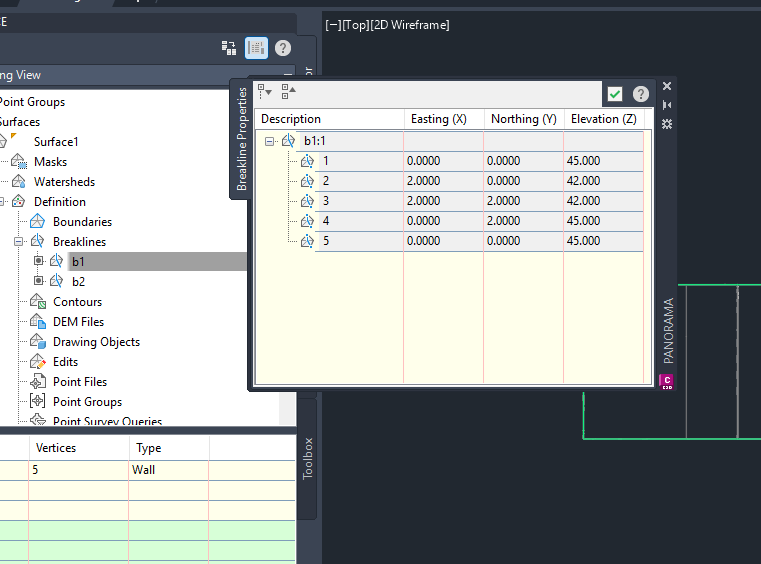This screenshot has height=564, width=761.
Task: Select vertex 2 easting value 2.0000
Action: (x=444, y=181)
